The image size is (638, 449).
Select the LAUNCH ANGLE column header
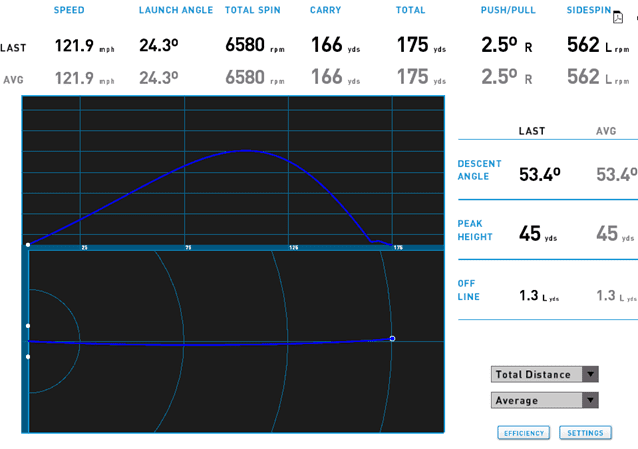(177, 10)
